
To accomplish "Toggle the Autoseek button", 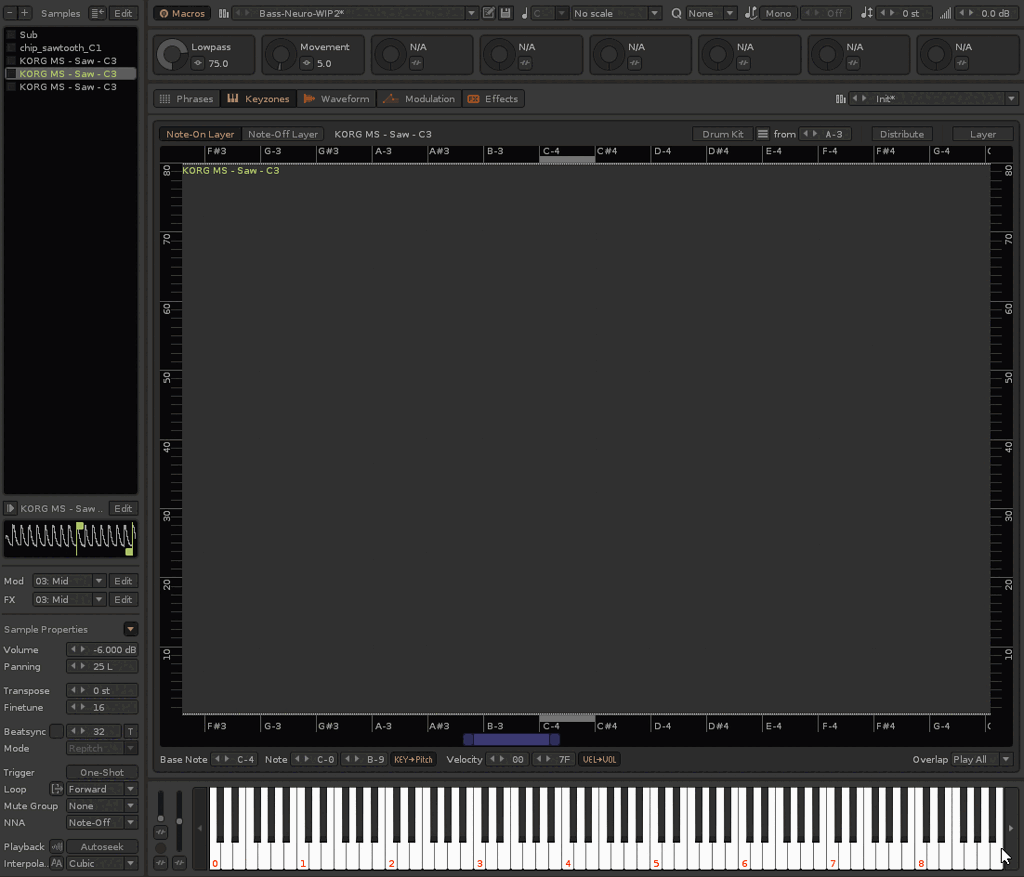I will point(102,846).
